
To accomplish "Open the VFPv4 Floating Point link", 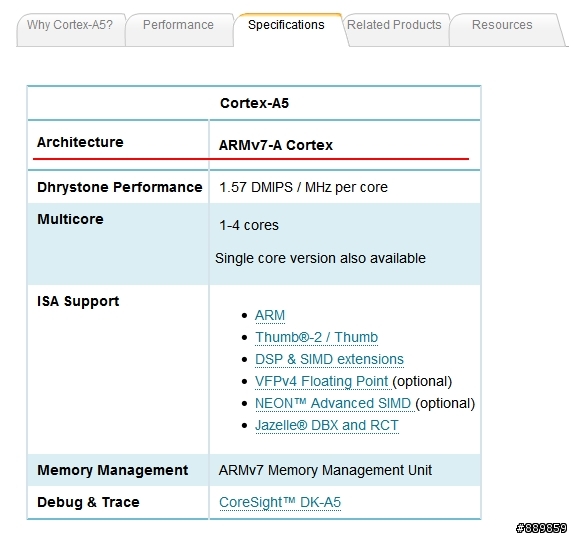I will pyautogui.click(x=322, y=381).
